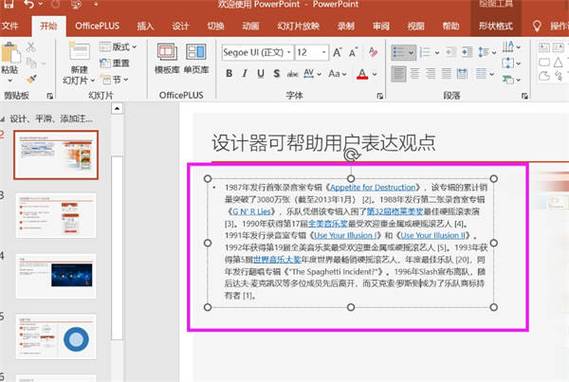Toggle text shadow S

[277, 74]
